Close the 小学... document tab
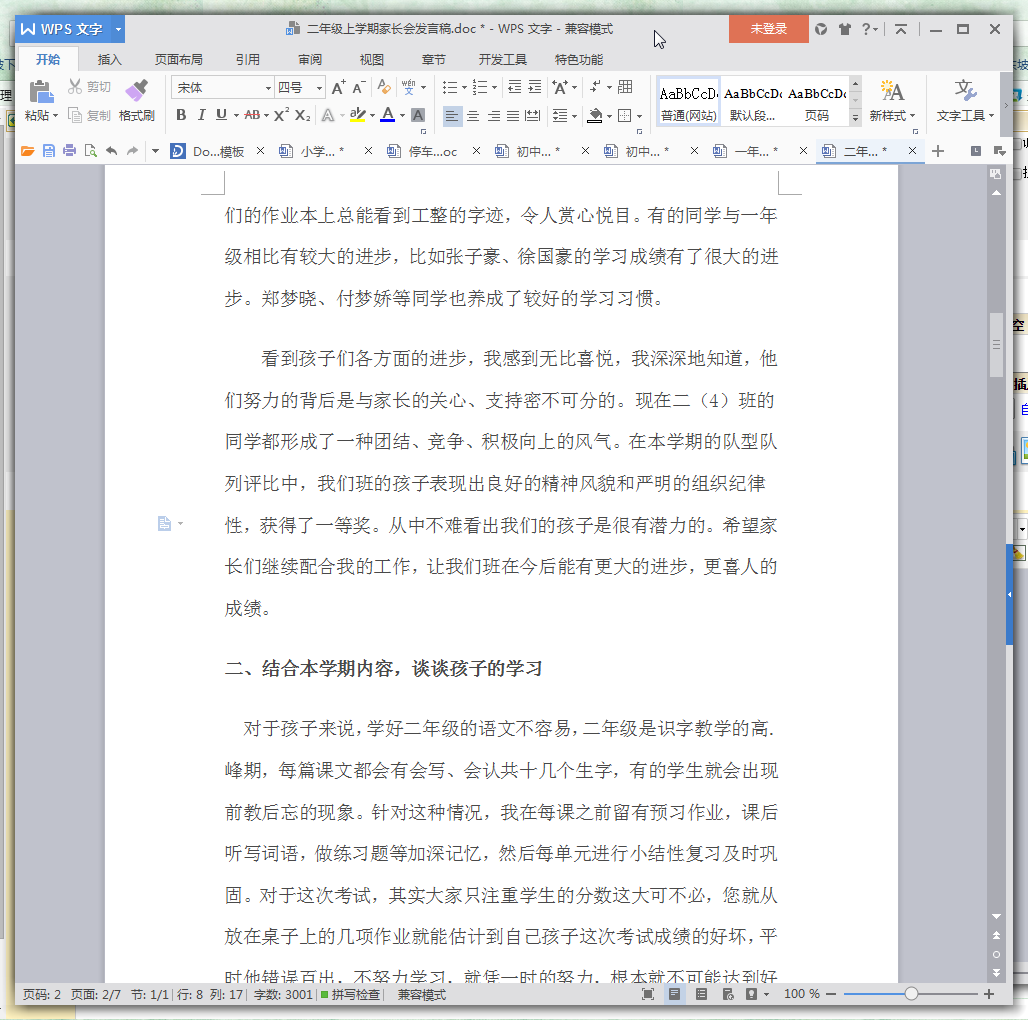The width and height of the screenshot is (1028, 1020). 368,151
